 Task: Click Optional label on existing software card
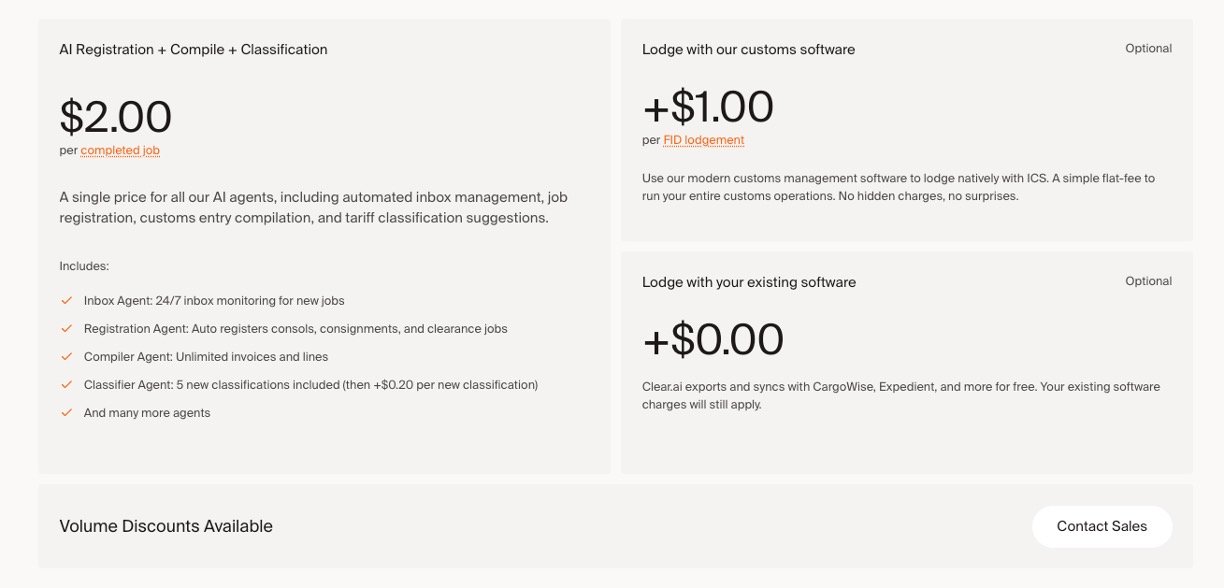[1148, 281]
